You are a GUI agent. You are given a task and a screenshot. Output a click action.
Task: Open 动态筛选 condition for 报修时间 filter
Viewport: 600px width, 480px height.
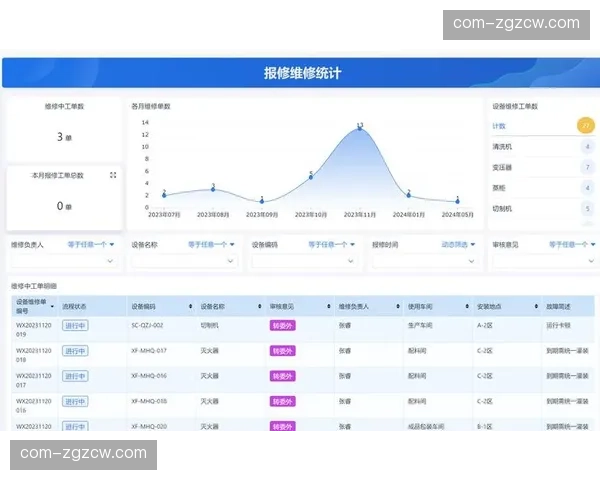(x=458, y=244)
